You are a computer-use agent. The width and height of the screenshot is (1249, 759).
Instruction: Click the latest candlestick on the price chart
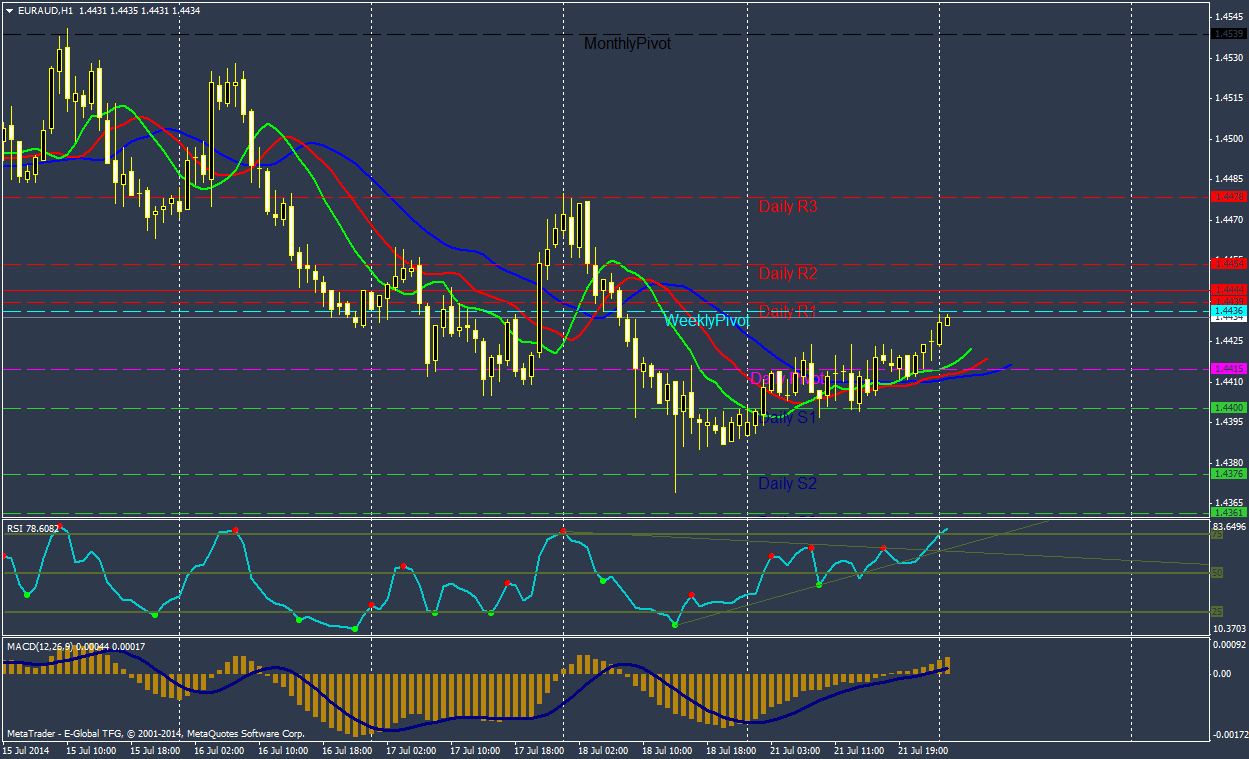(947, 319)
